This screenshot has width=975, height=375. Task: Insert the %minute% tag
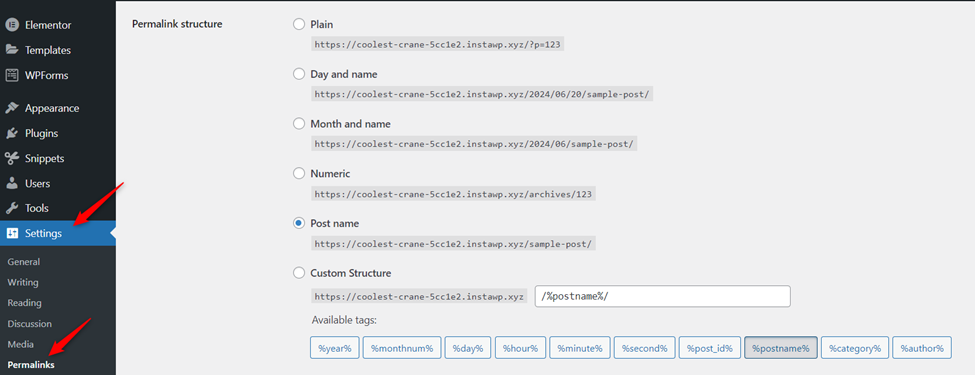tap(580, 348)
